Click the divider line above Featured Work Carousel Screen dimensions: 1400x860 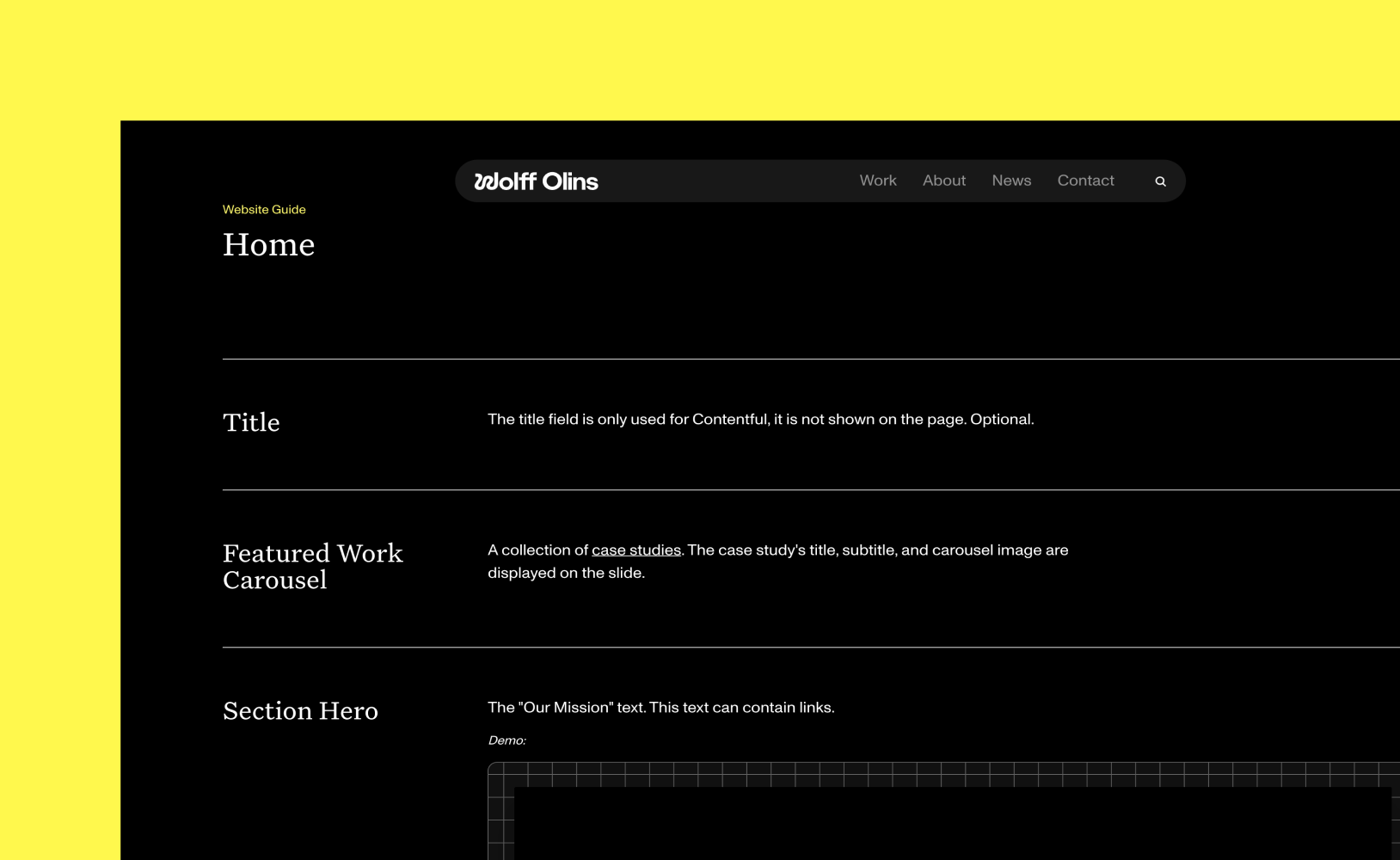tap(774, 490)
